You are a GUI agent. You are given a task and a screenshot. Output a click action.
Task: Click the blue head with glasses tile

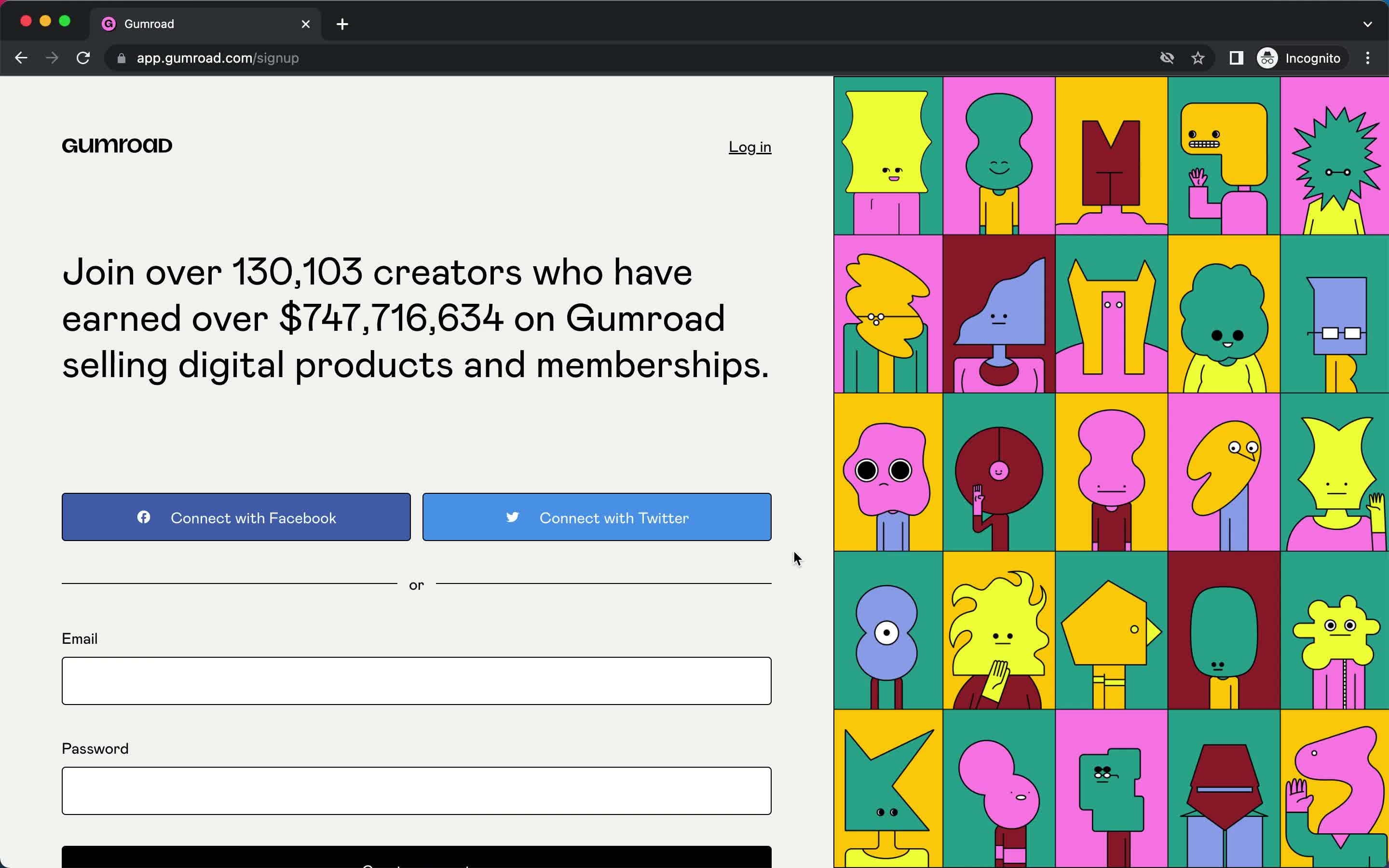click(1335, 314)
